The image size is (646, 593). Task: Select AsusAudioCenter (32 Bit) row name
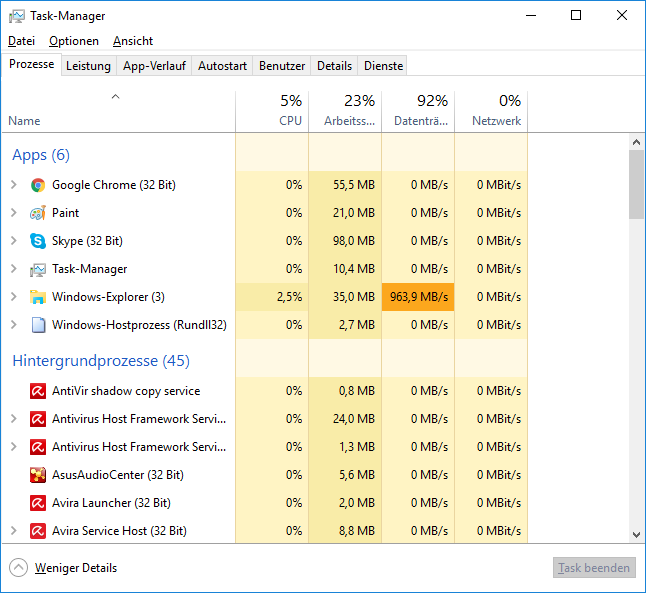click(x=118, y=475)
